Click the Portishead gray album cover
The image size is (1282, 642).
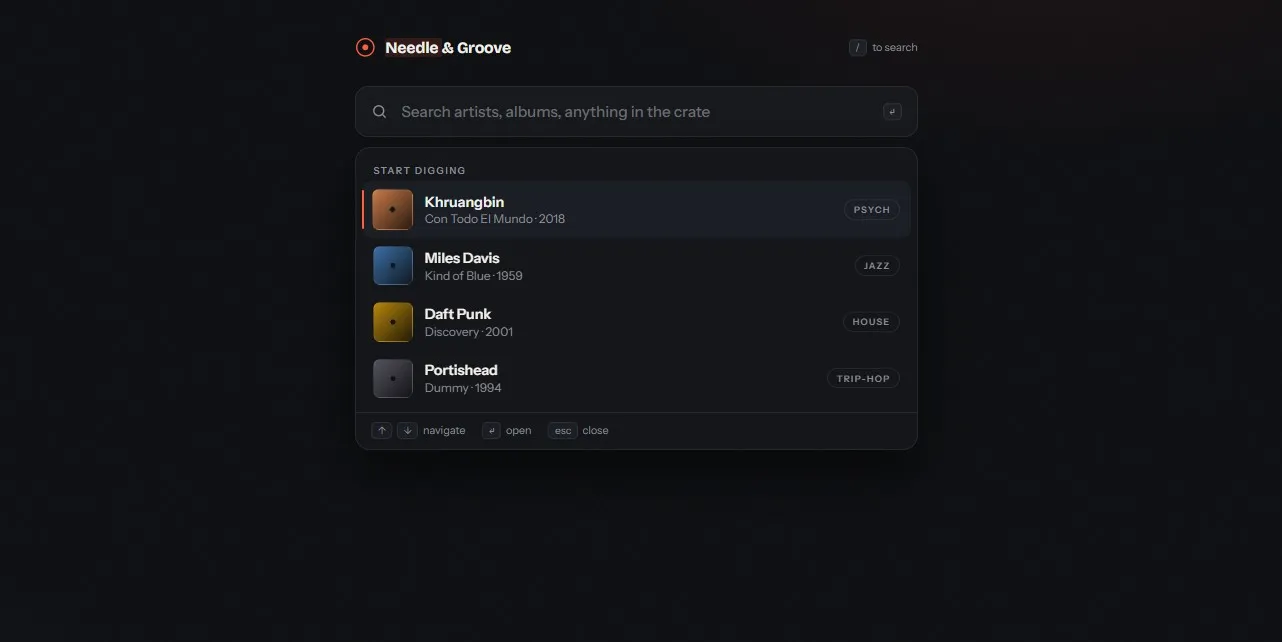coord(393,378)
